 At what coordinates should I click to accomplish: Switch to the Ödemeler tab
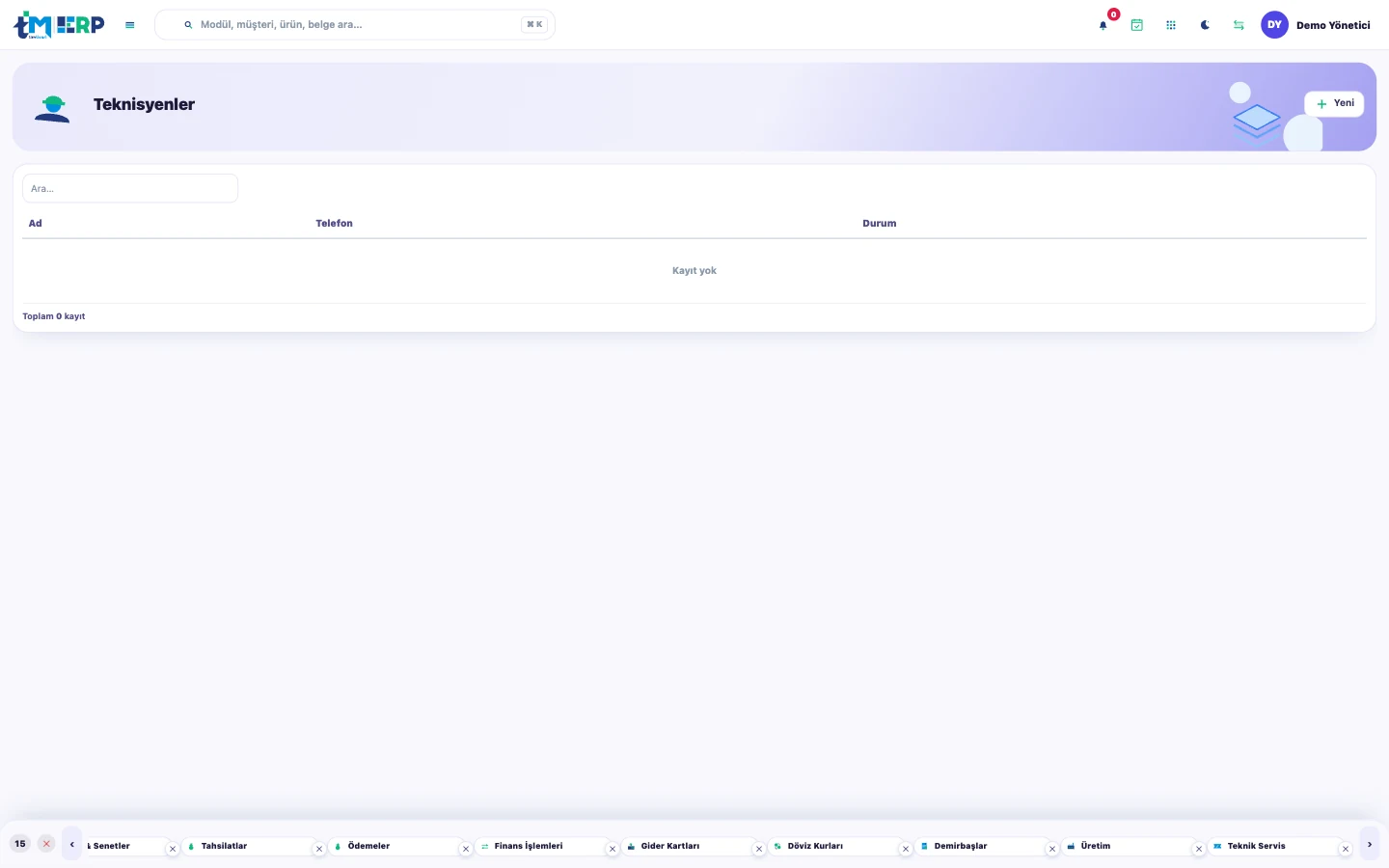[x=395, y=846]
